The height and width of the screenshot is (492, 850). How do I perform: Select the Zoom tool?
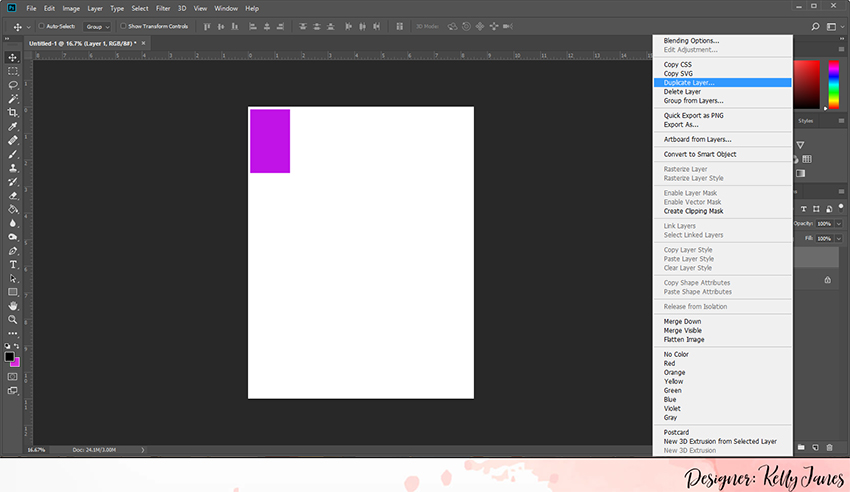tap(12, 320)
